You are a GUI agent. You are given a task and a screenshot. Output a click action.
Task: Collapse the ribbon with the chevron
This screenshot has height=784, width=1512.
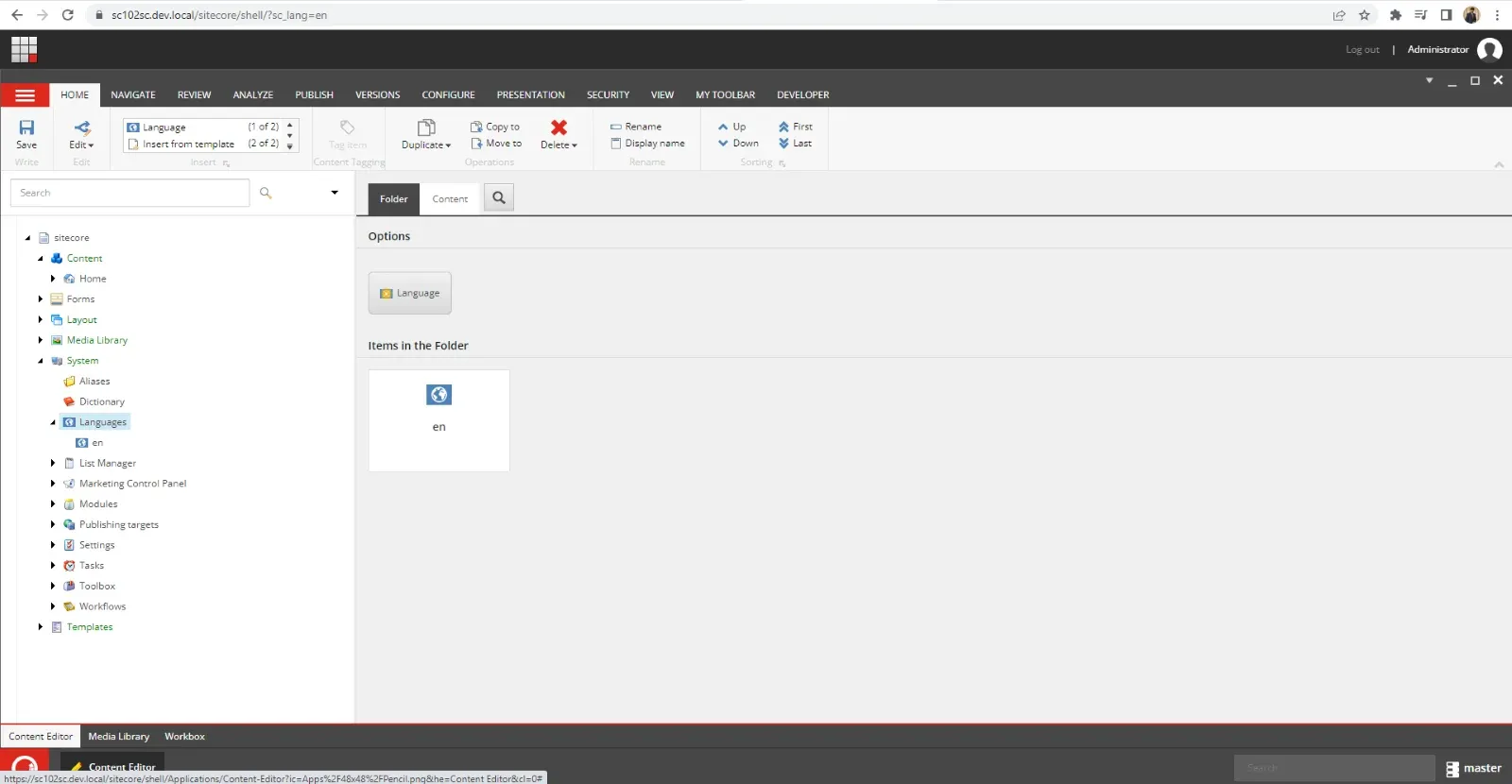pos(1499,164)
